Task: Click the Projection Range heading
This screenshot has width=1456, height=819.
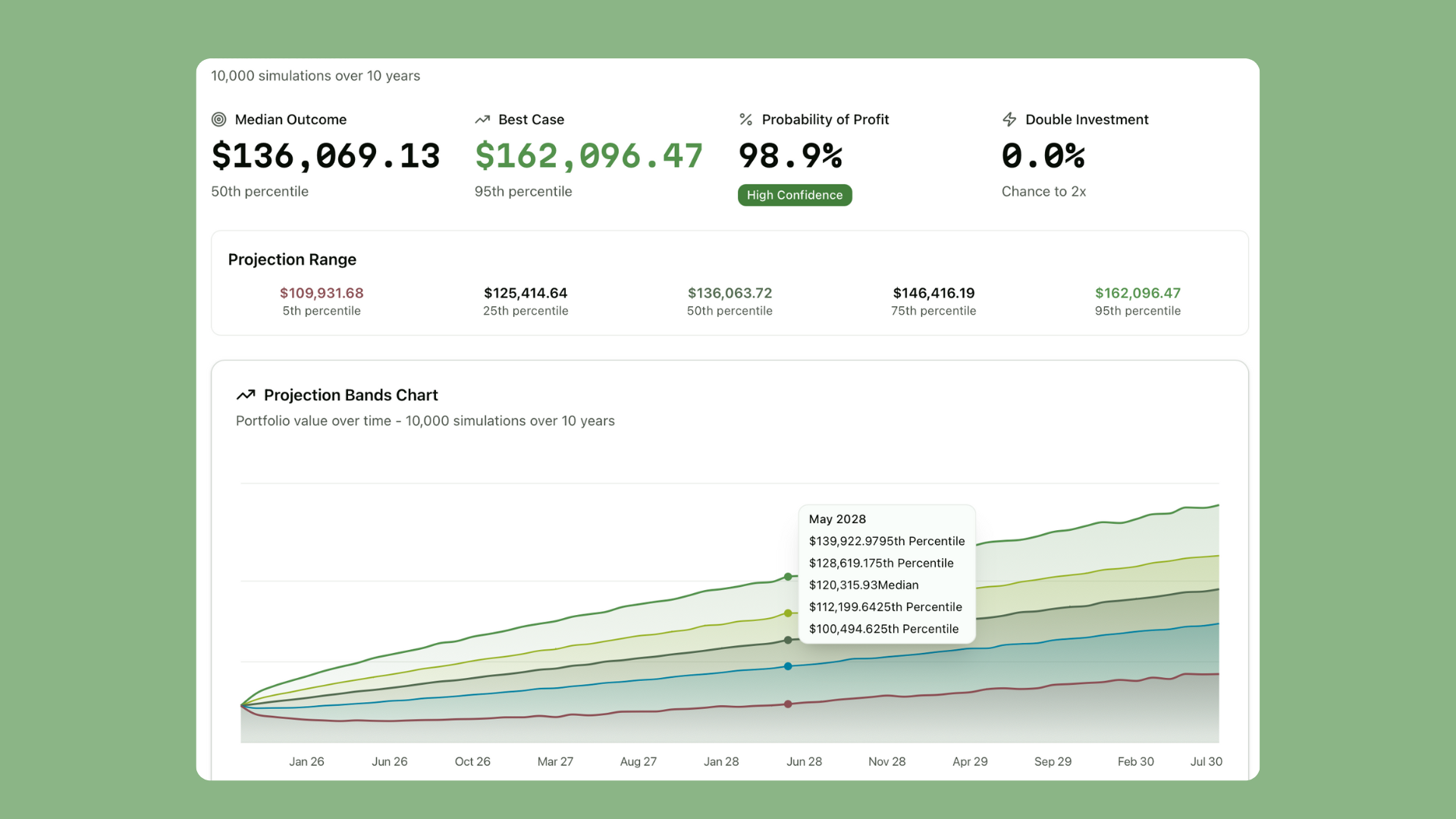Action: tap(292, 259)
